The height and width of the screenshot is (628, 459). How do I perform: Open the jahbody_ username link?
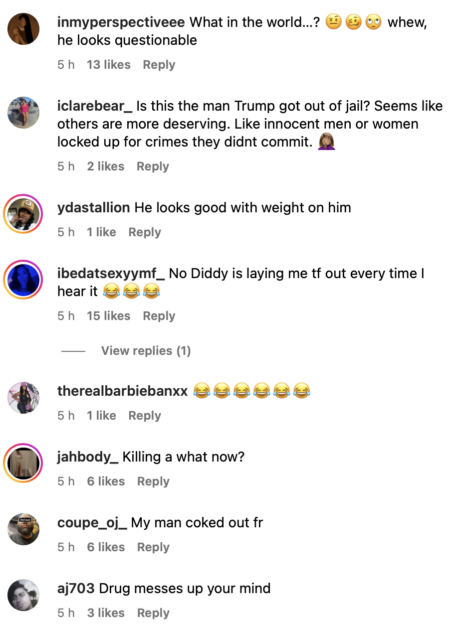tap(87, 457)
